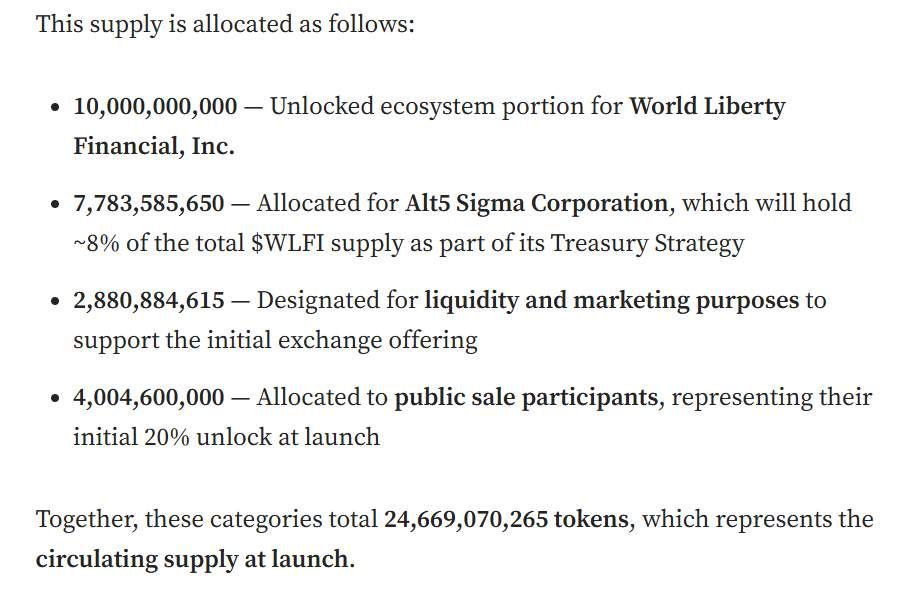Image resolution: width=915 pixels, height=601 pixels.
Task: Click the bullet point before 7,783,585,650
Action: coord(55,204)
